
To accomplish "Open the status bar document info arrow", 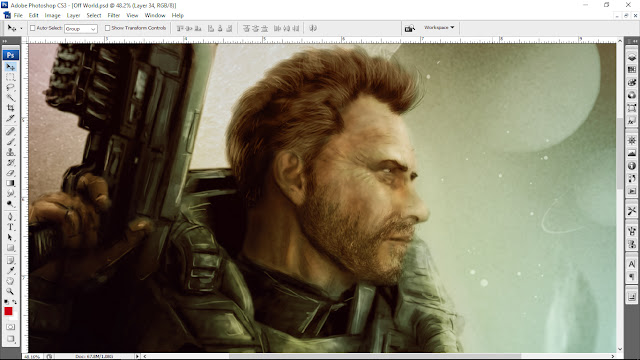I will 137,356.
